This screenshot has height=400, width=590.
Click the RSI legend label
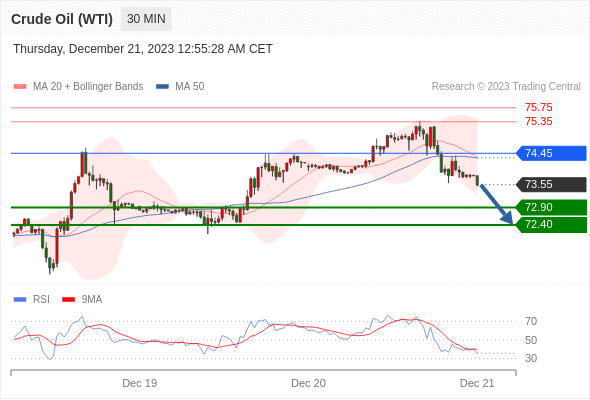(x=41, y=300)
